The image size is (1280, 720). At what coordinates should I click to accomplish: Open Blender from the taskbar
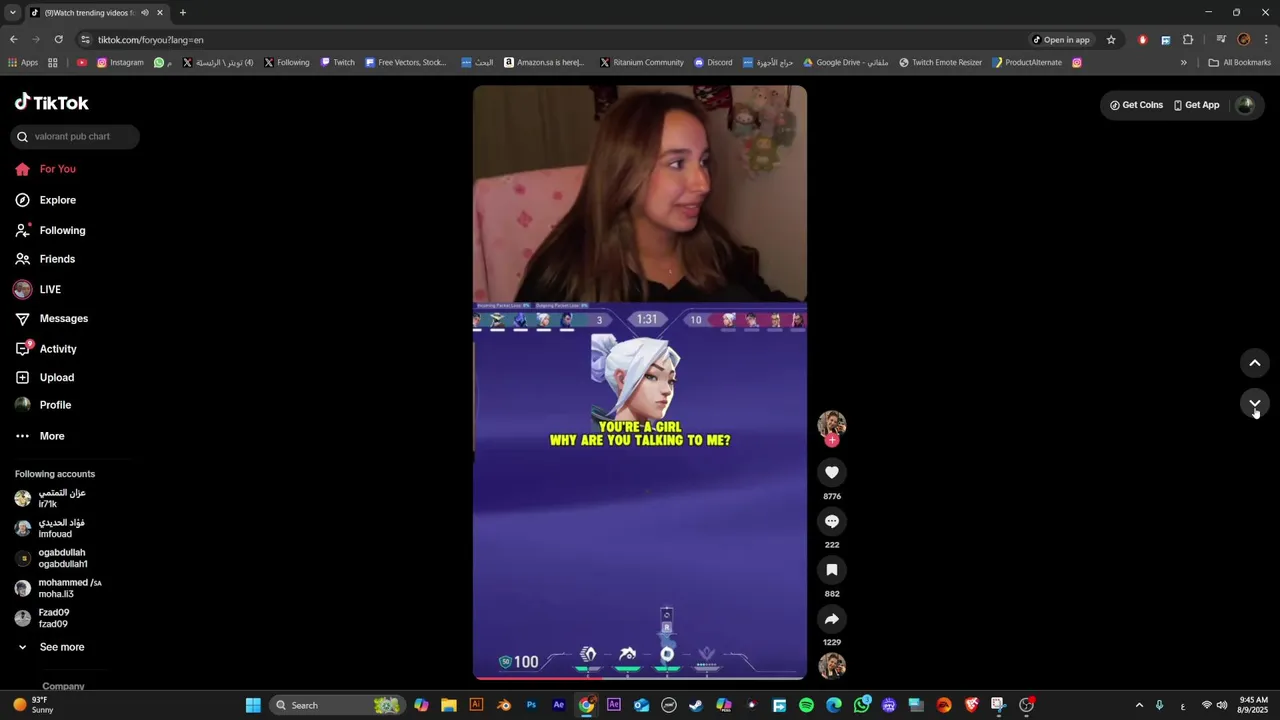pos(504,705)
